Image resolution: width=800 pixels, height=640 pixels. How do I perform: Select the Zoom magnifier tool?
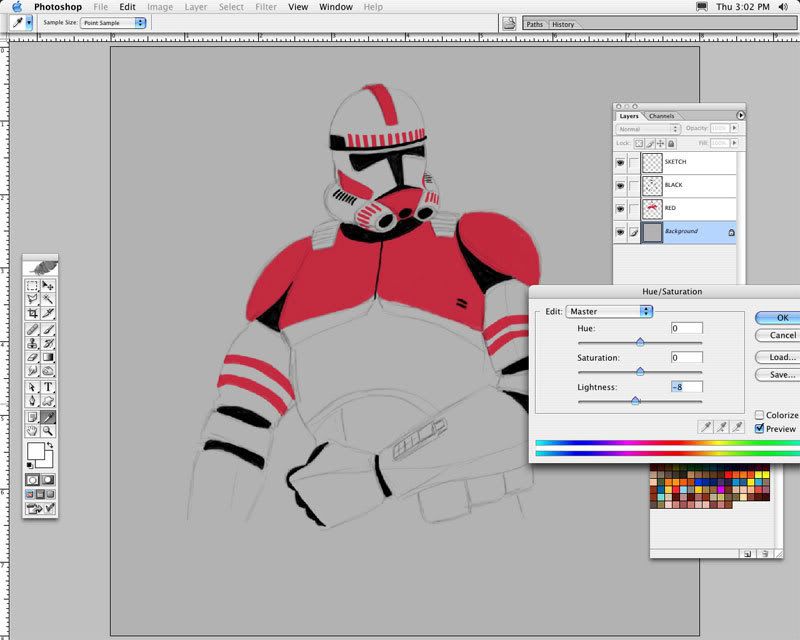48,431
